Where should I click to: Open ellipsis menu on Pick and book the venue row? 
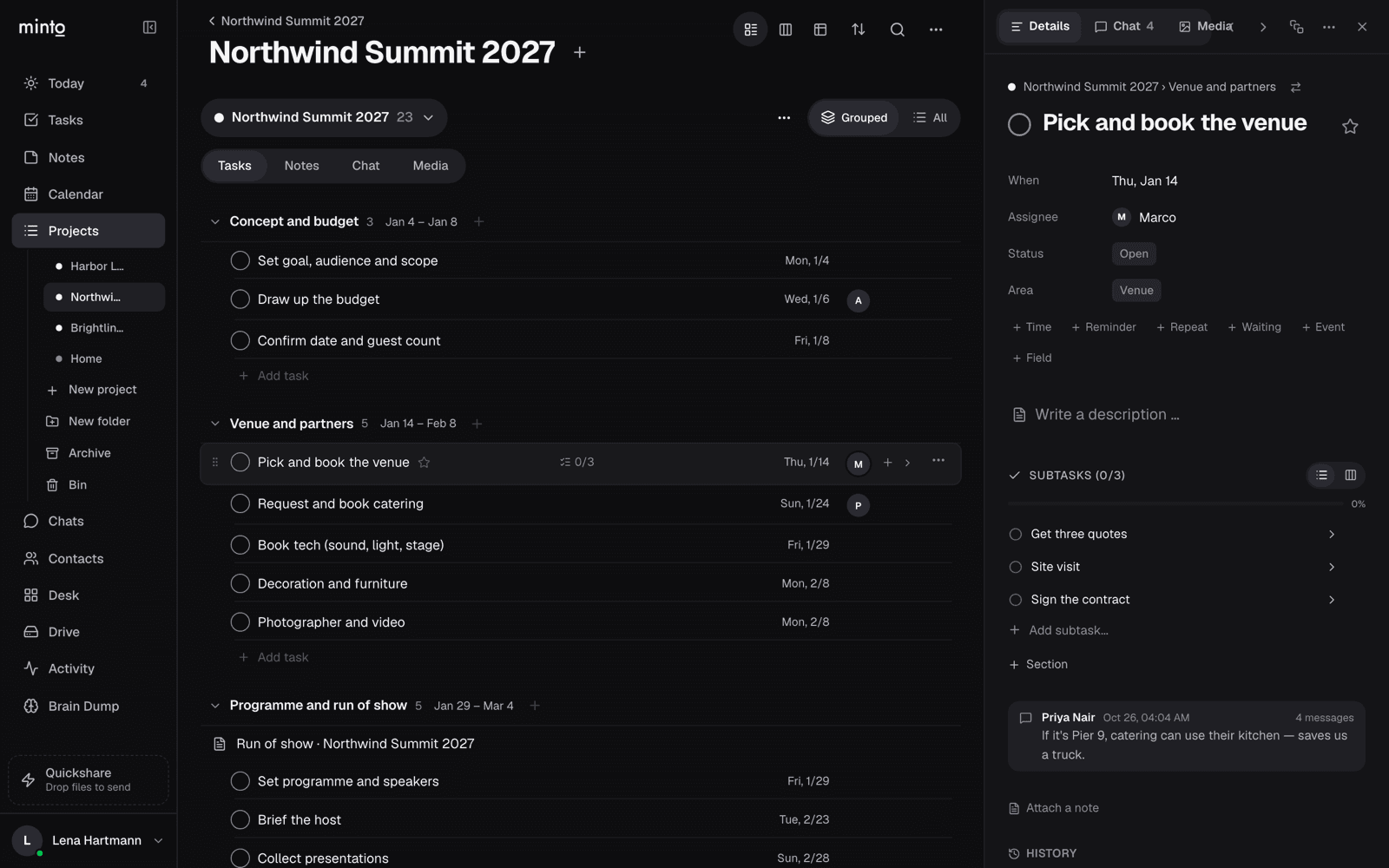click(x=938, y=461)
